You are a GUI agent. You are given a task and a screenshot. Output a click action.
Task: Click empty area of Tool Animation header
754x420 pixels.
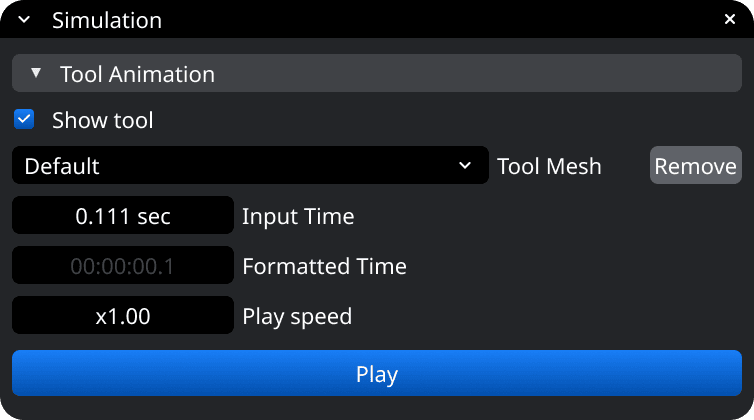(480, 74)
